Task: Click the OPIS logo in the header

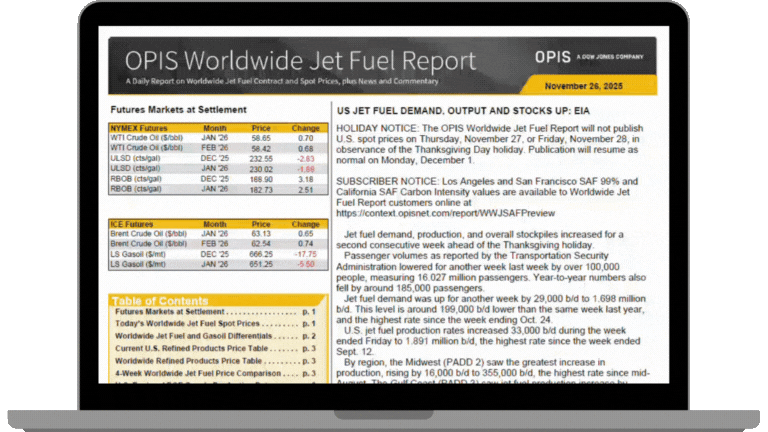Action: coord(554,56)
